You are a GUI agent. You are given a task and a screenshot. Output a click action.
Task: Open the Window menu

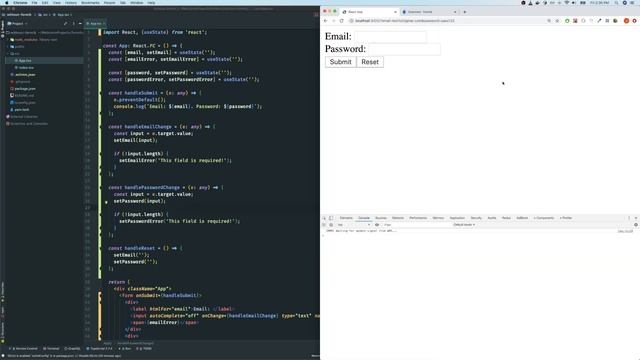click(136, 3)
